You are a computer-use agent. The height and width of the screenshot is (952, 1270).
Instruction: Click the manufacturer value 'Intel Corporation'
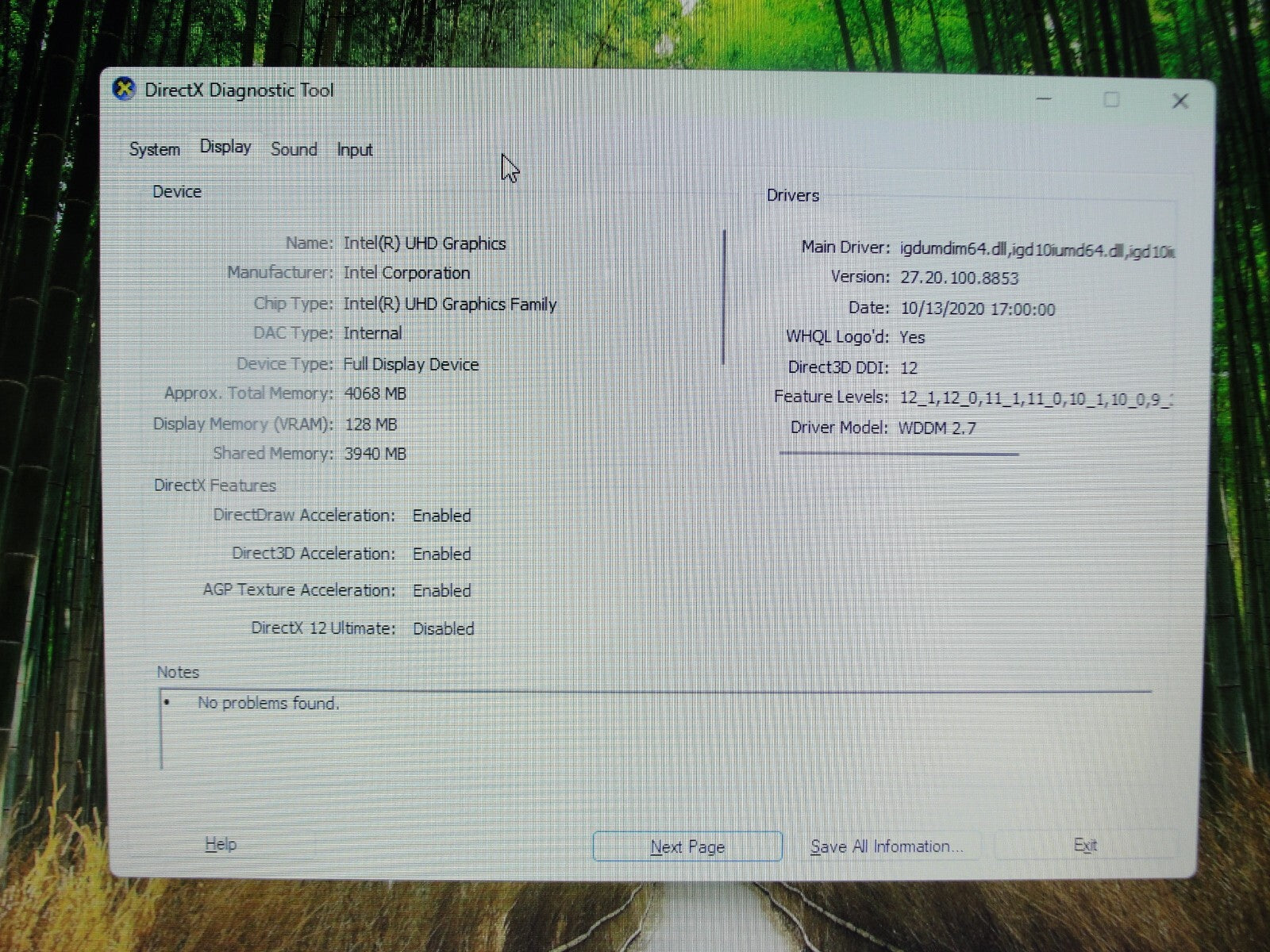tap(406, 273)
